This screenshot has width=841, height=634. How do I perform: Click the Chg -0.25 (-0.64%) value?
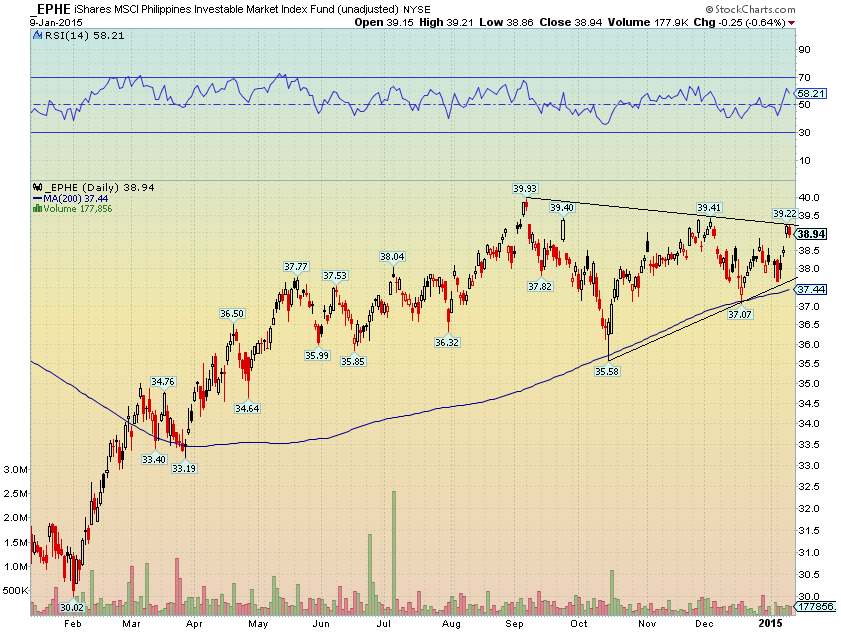pos(740,23)
